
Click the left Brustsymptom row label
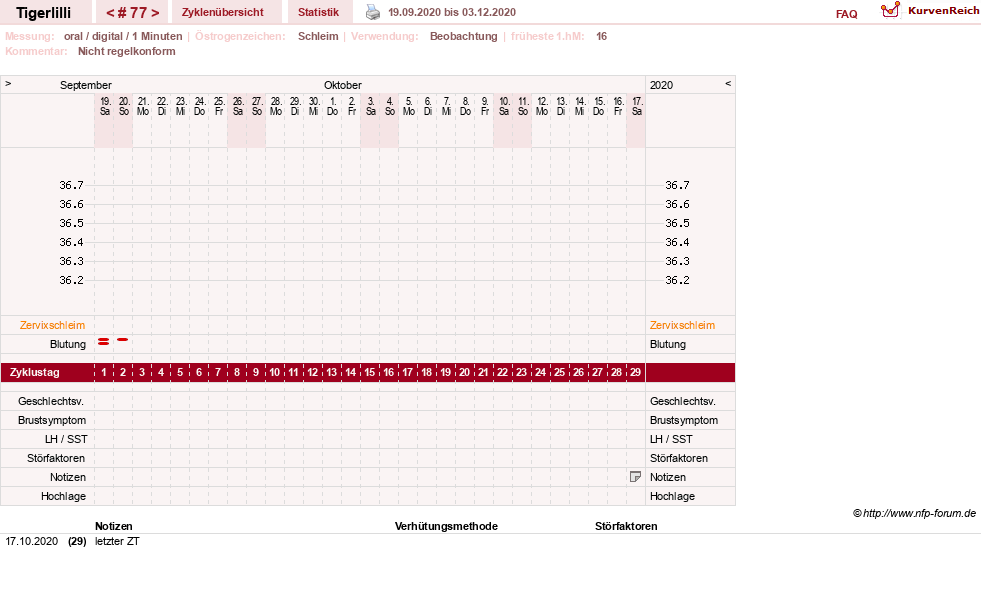pyautogui.click(x=52, y=420)
